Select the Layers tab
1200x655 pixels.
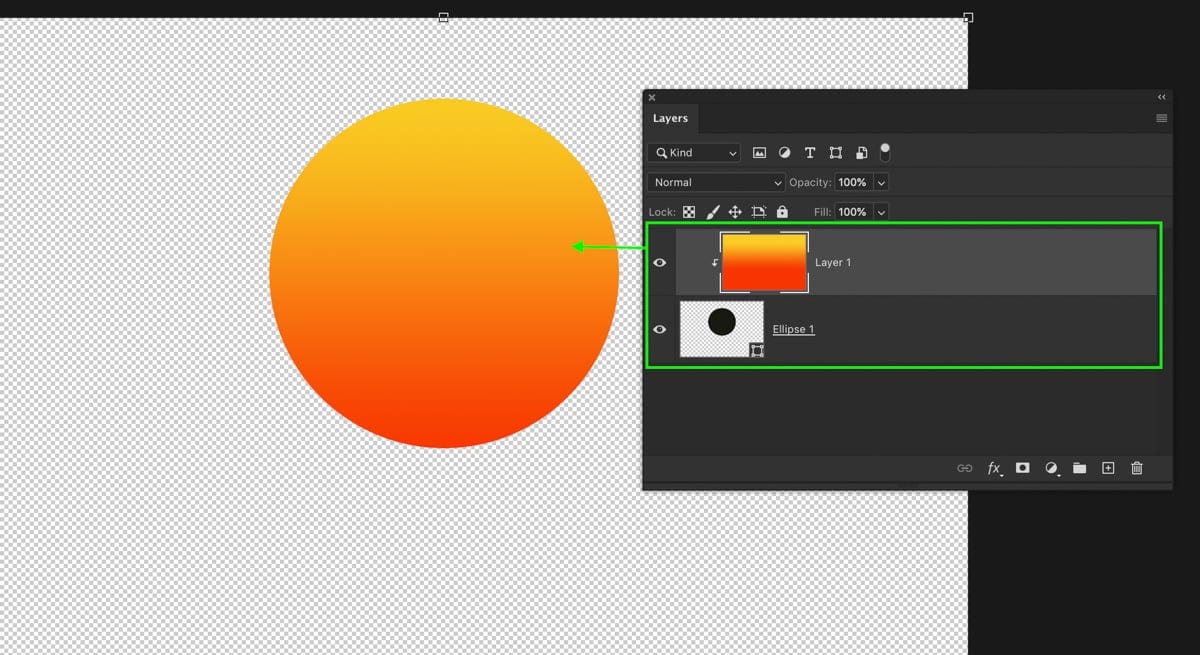(x=670, y=118)
